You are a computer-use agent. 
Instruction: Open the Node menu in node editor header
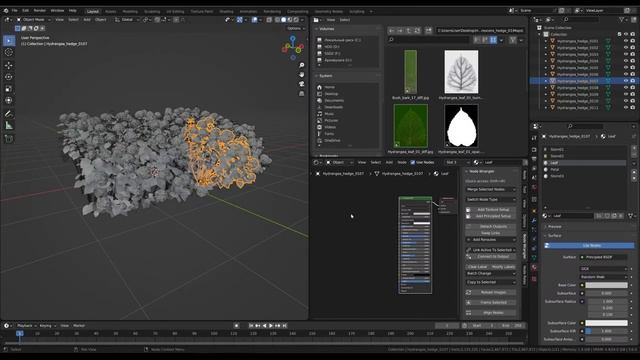click(x=402, y=162)
